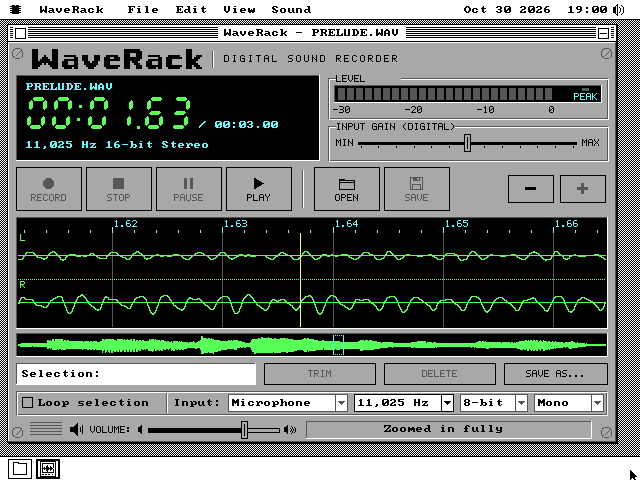Click the L channel label in the waveform
The height and width of the screenshot is (480, 640).
click(x=22, y=237)
